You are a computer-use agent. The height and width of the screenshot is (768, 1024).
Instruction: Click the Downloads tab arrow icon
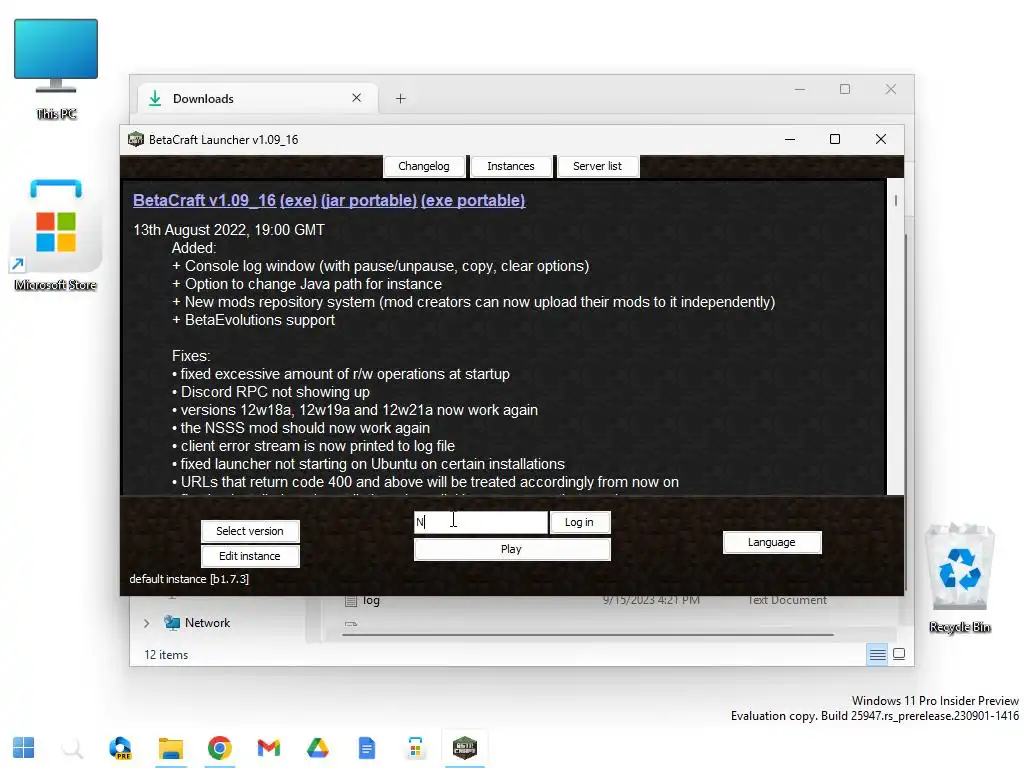click(155, 99)
